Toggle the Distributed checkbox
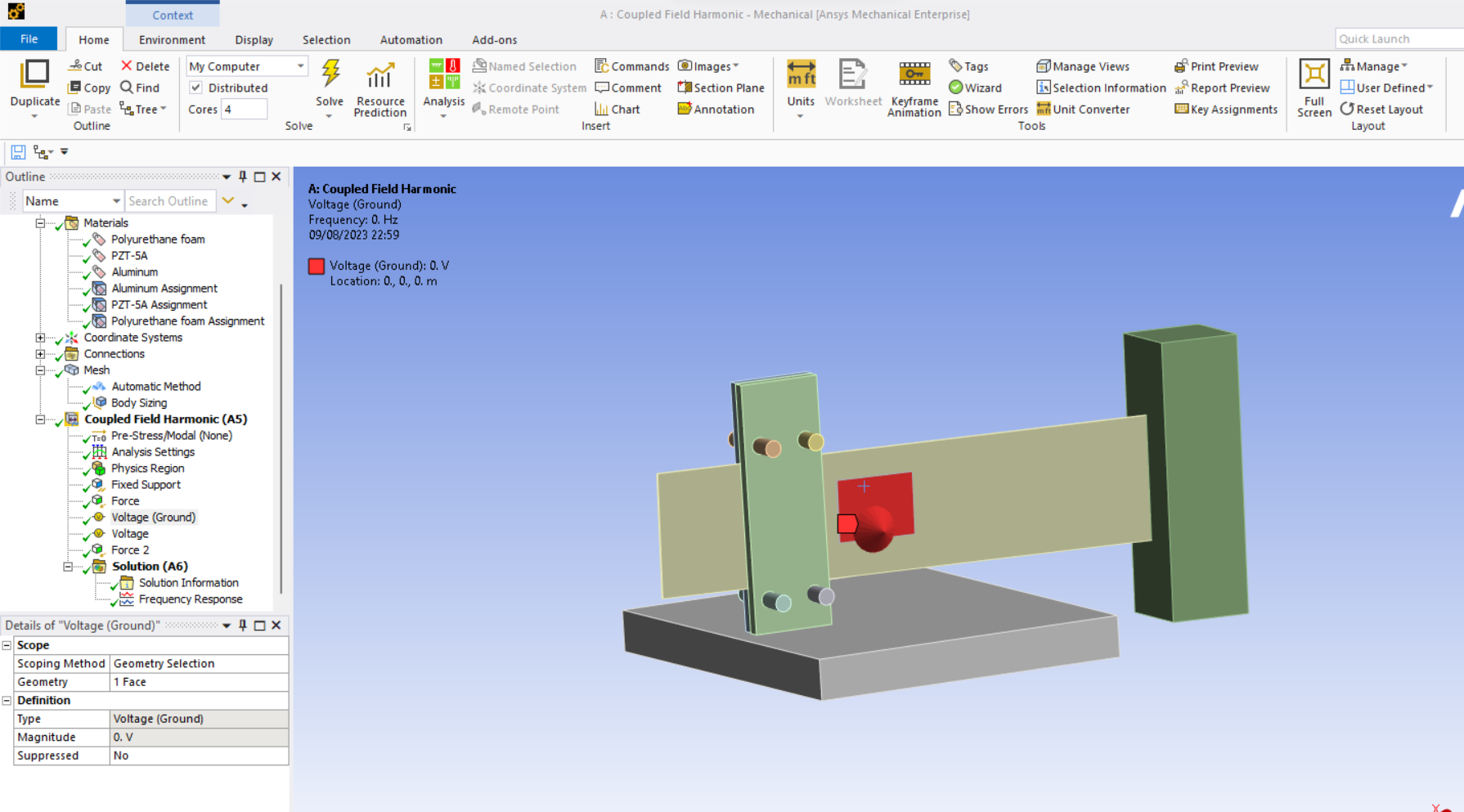The image size is (1464, 812). pyautogui.click(x=196, y=87)
